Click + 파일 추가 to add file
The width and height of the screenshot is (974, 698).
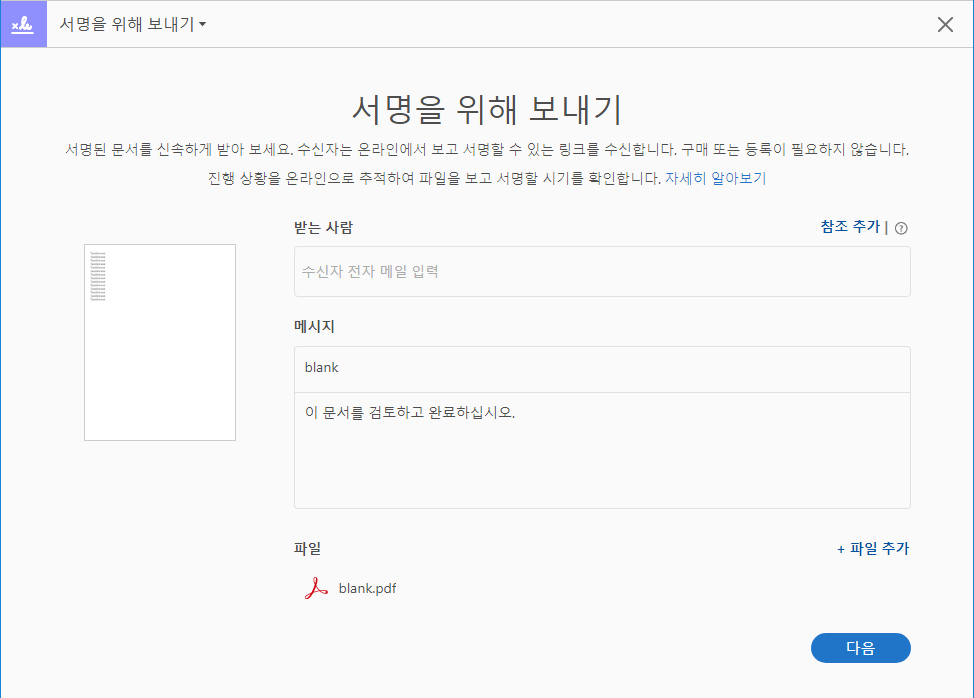[x=873, y=548]
